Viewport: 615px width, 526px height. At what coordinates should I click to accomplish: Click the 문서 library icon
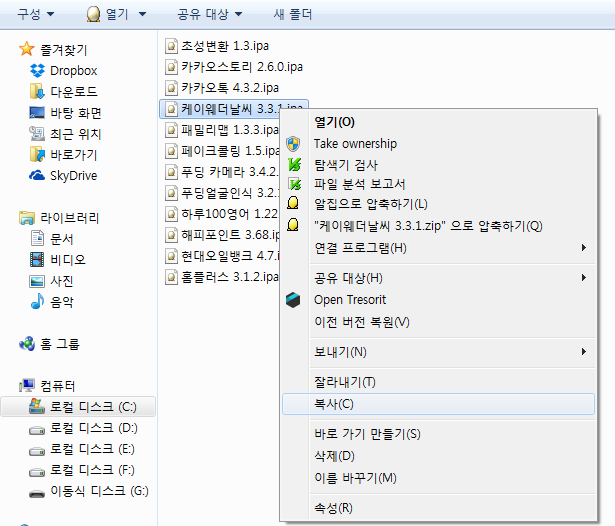click(x=37, y=238)
